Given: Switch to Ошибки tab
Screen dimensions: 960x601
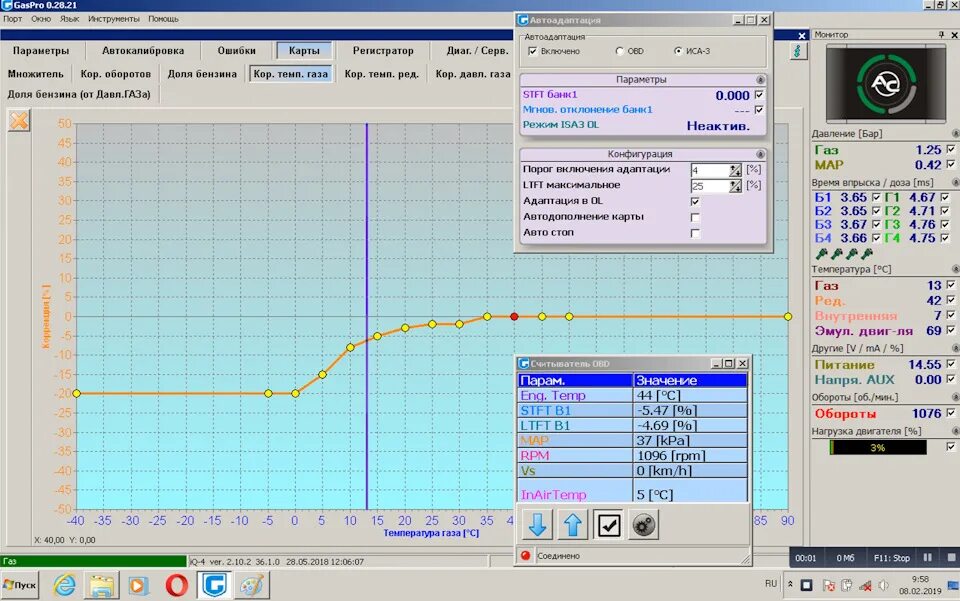Looking at the screenshot, I should point(236,51).
